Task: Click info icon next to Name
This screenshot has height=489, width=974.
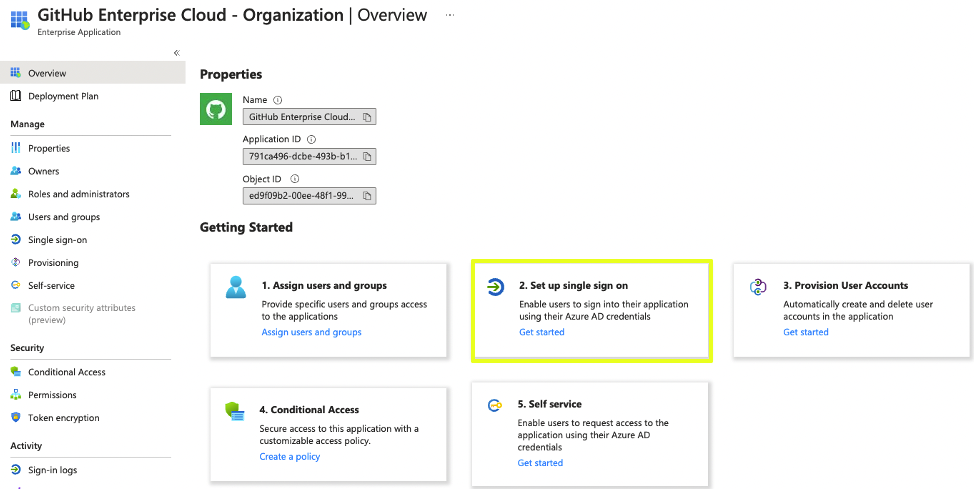Action: [x=278, y=100]
